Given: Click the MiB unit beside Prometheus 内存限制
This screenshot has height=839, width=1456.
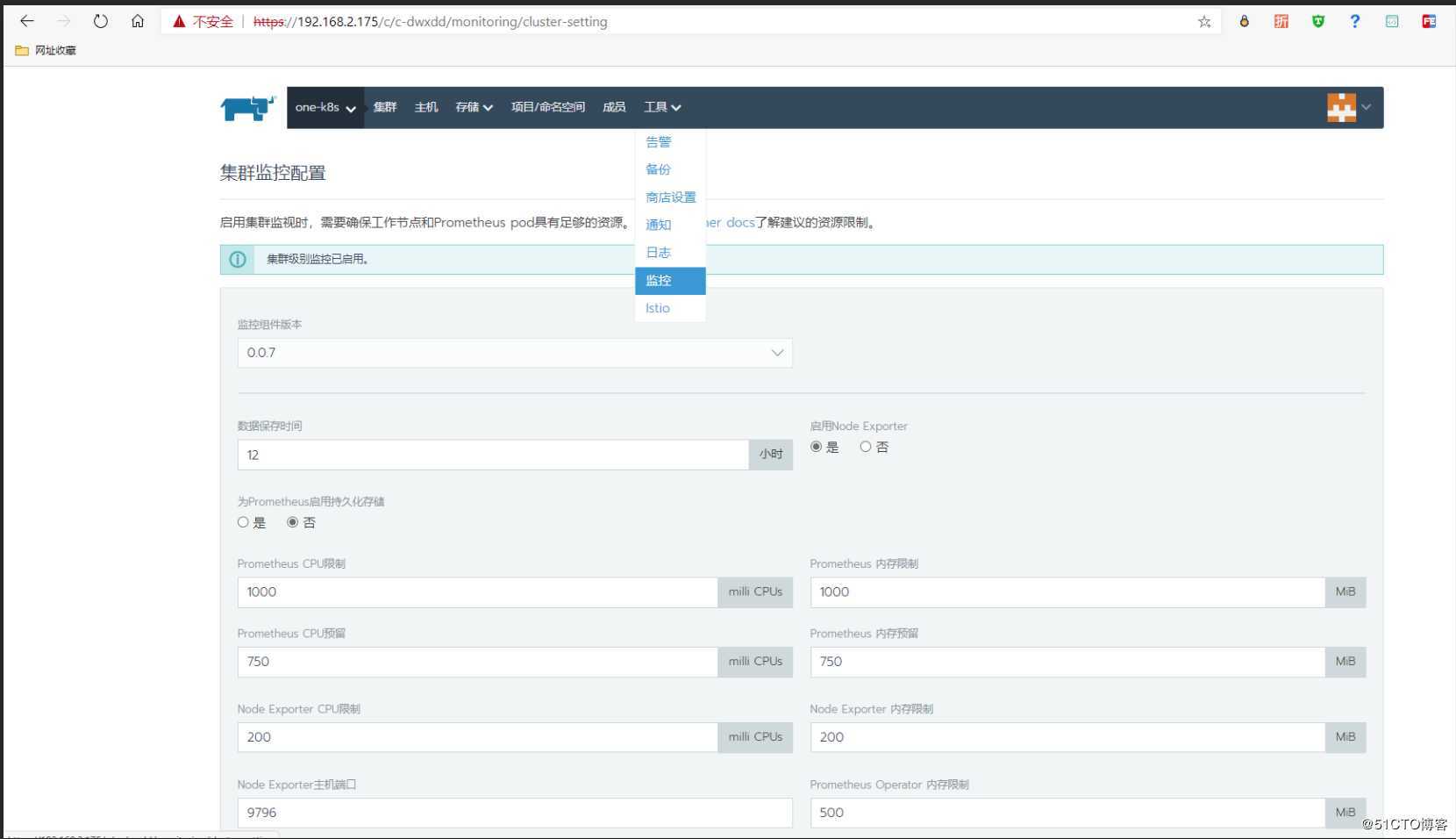Looking at the screenshot, I should (1345, 592).
